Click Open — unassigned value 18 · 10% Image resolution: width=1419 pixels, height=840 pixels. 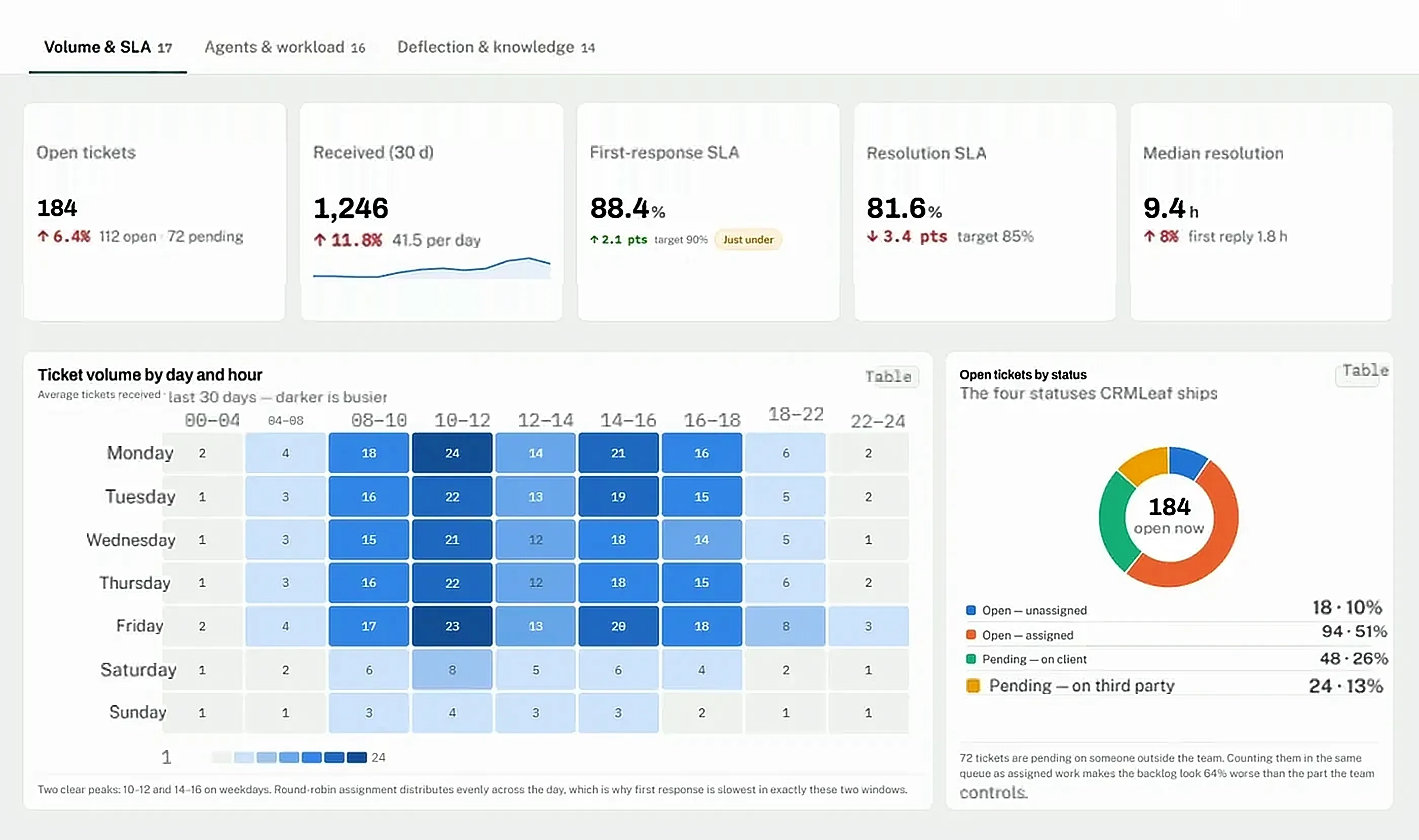pyautogui.click(x=1347, y=607)
